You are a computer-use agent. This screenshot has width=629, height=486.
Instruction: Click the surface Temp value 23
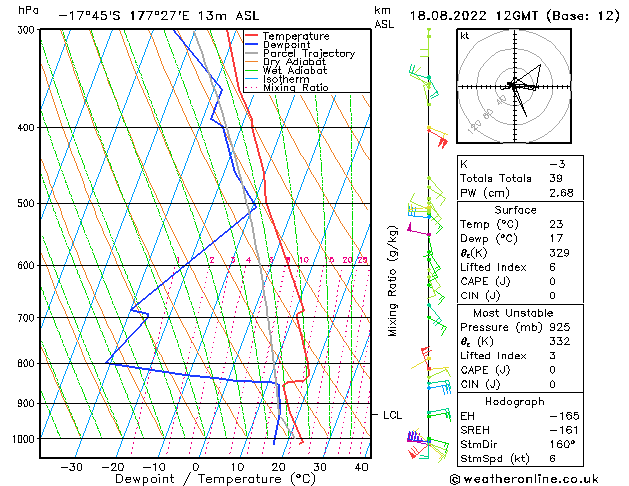coord(556,224)
